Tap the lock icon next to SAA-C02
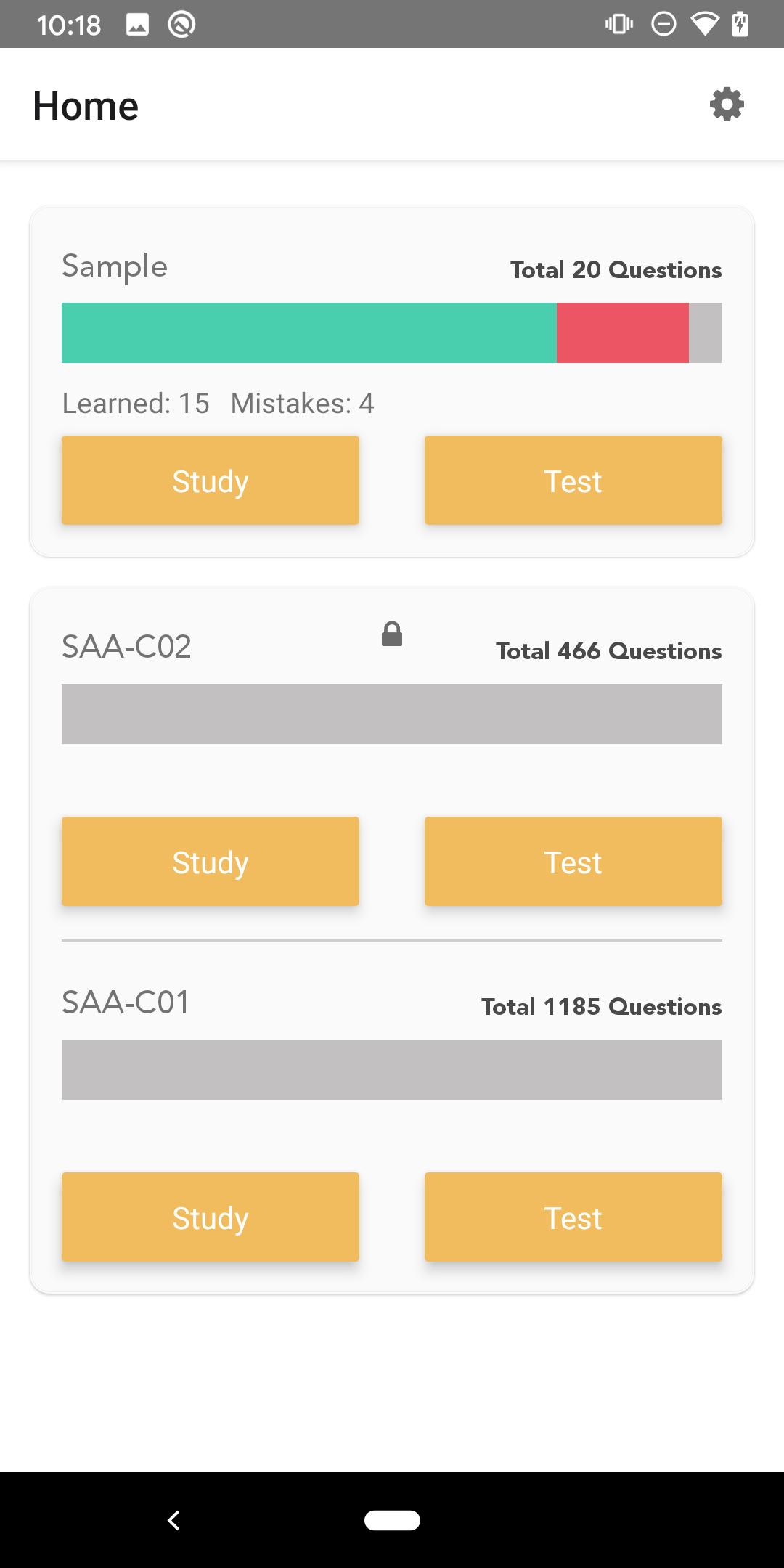This screenshot has width=784, height=1568. (x=392, y=634)
